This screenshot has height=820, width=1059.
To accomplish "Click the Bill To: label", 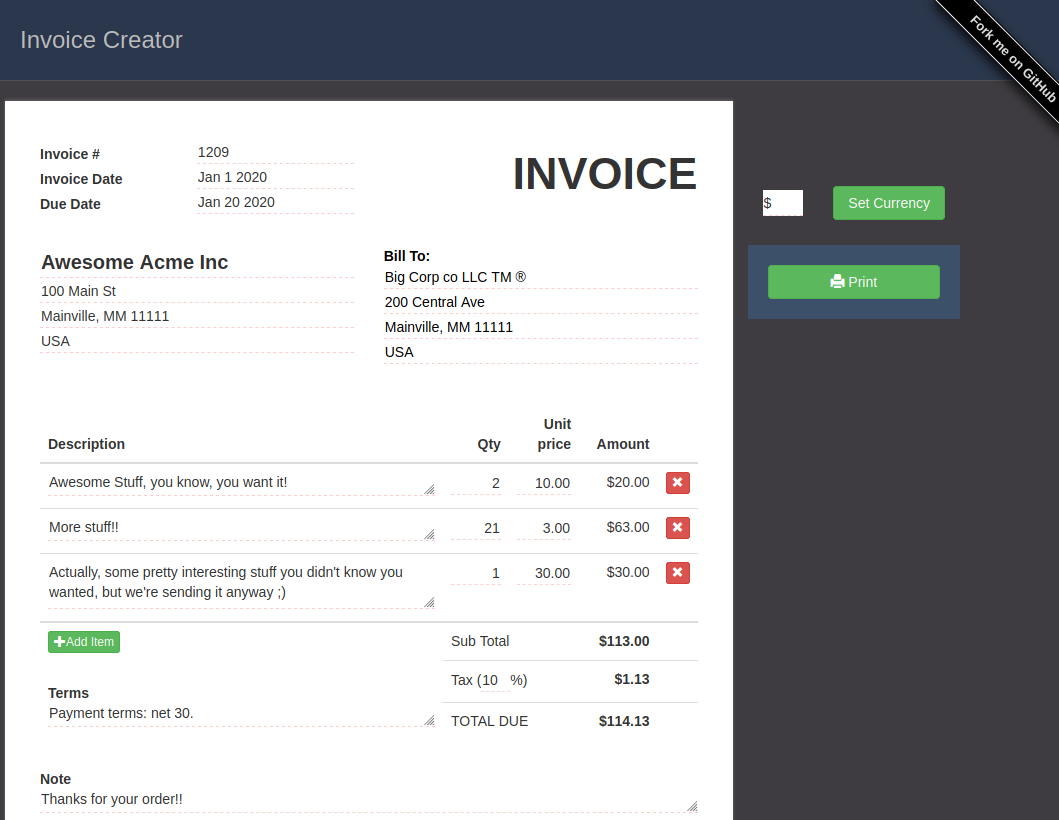I will pyautogui.click(x=407, y=256).
